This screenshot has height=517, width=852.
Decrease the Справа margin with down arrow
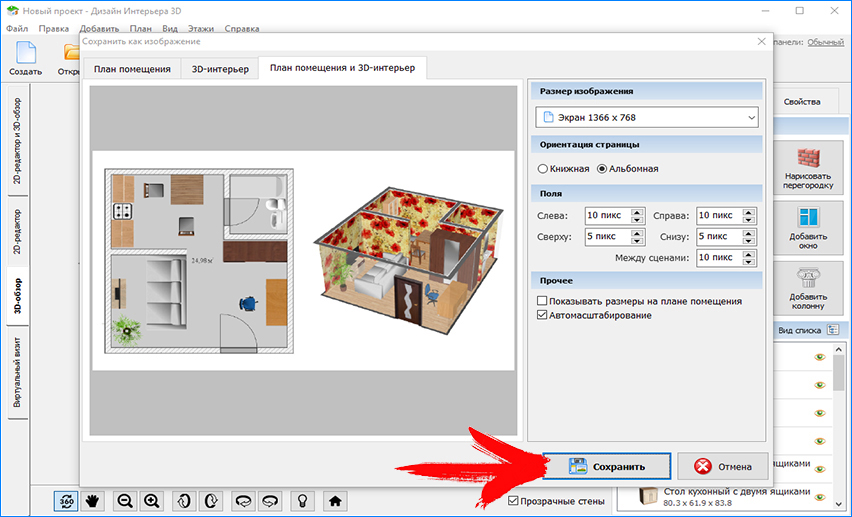tap(749, 220)
